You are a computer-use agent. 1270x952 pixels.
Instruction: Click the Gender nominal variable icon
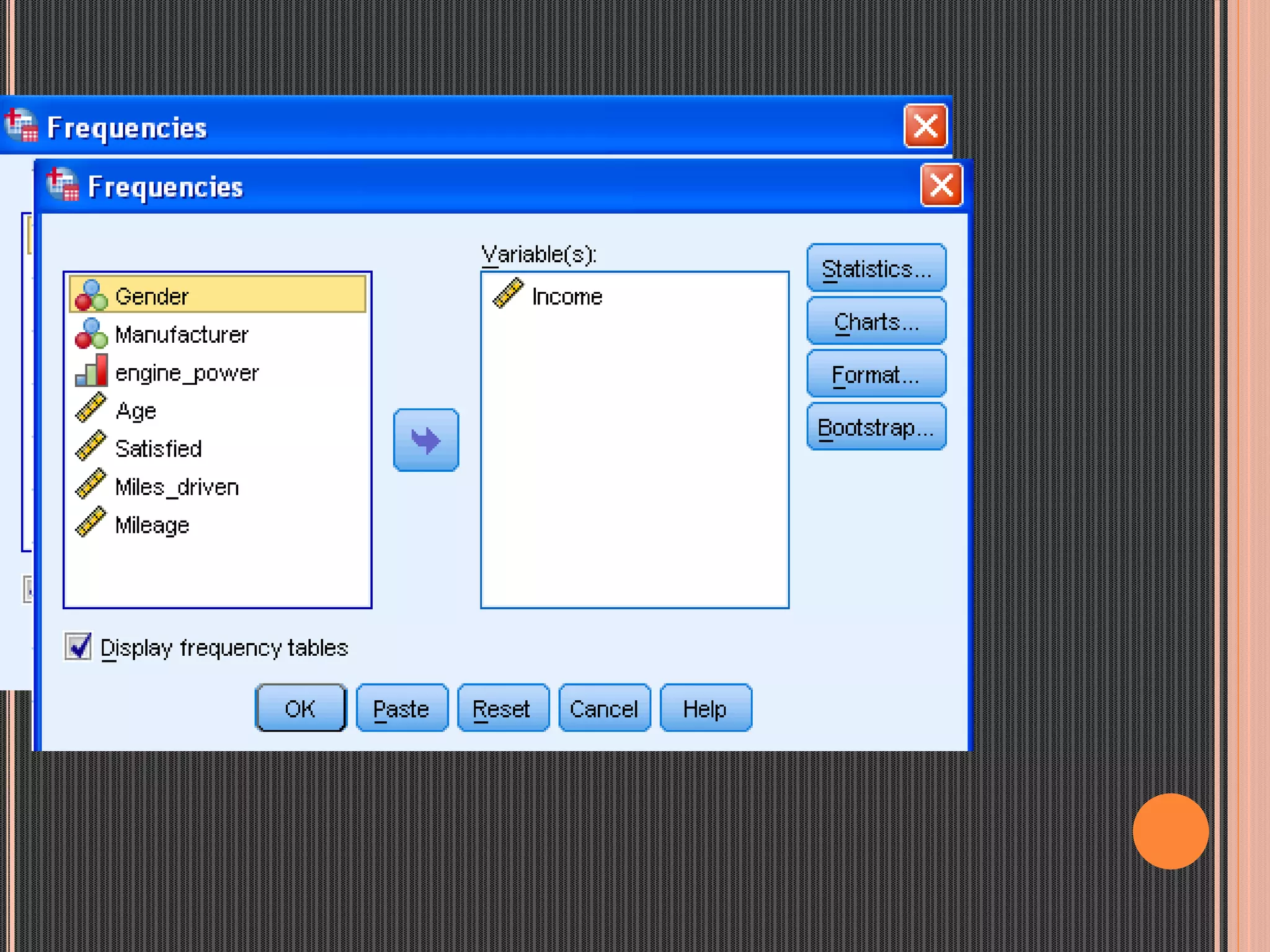[91, 296]
